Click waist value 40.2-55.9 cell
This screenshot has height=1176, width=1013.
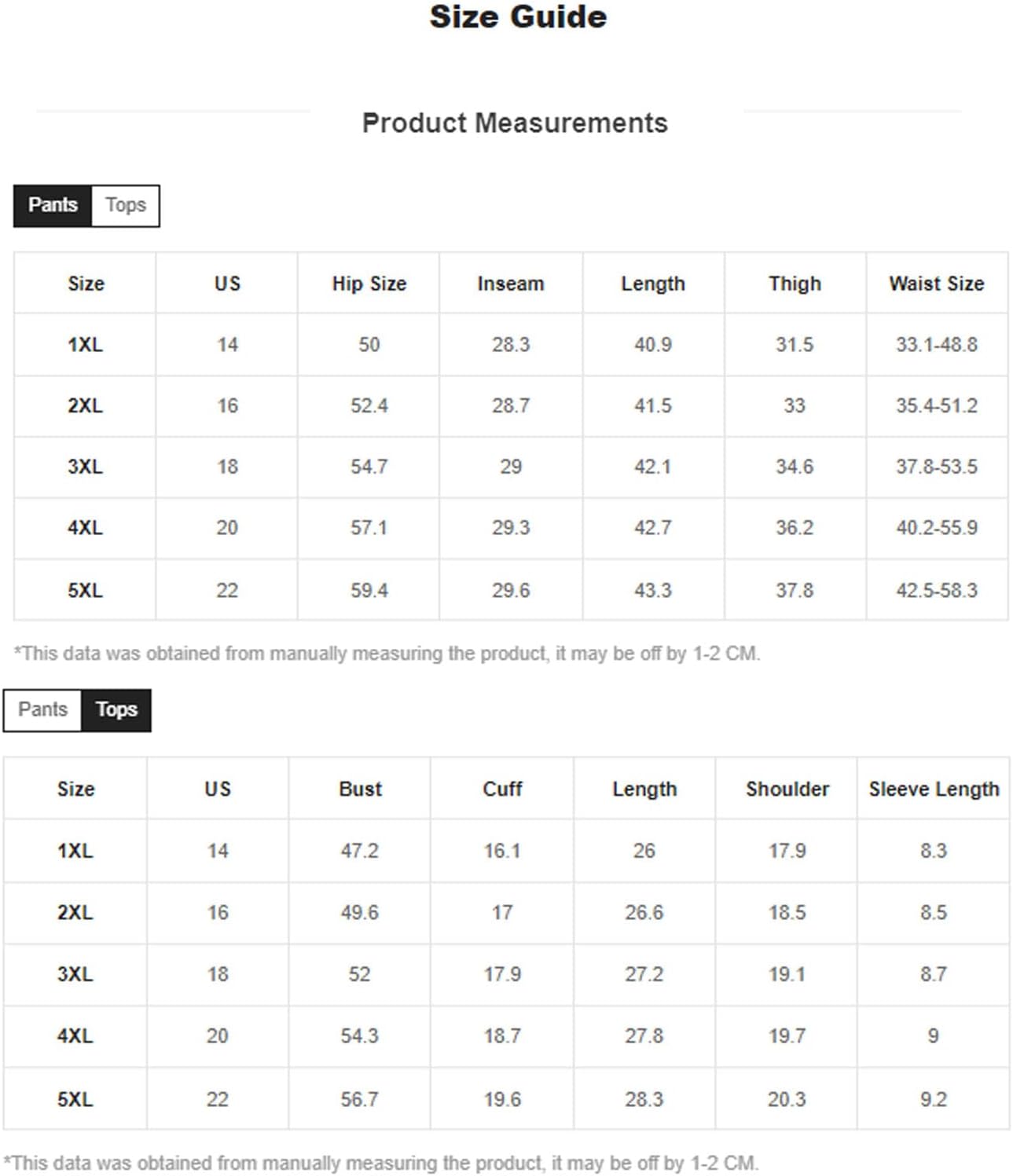[937, 528]
